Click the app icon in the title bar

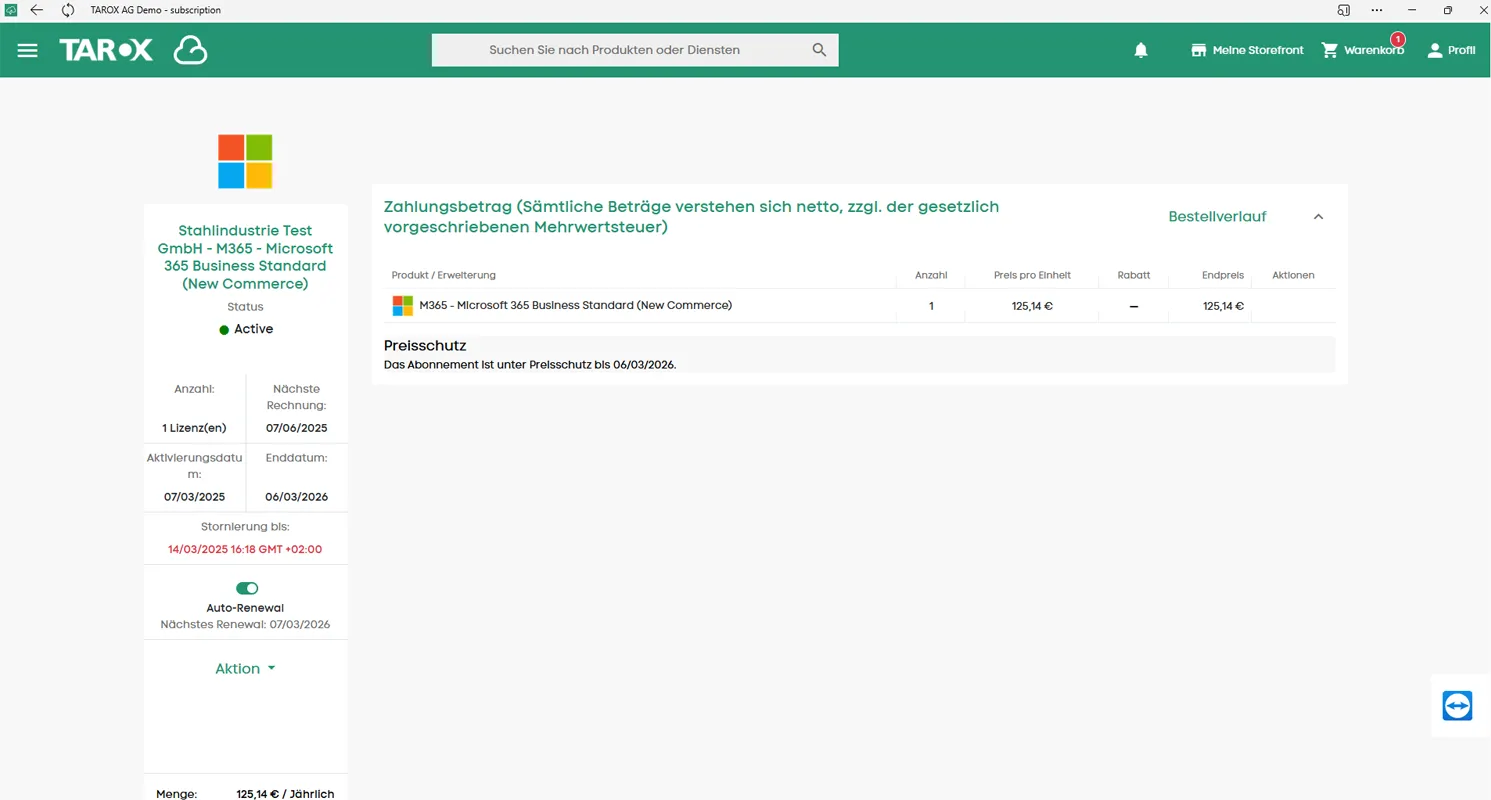pos(11,10)
